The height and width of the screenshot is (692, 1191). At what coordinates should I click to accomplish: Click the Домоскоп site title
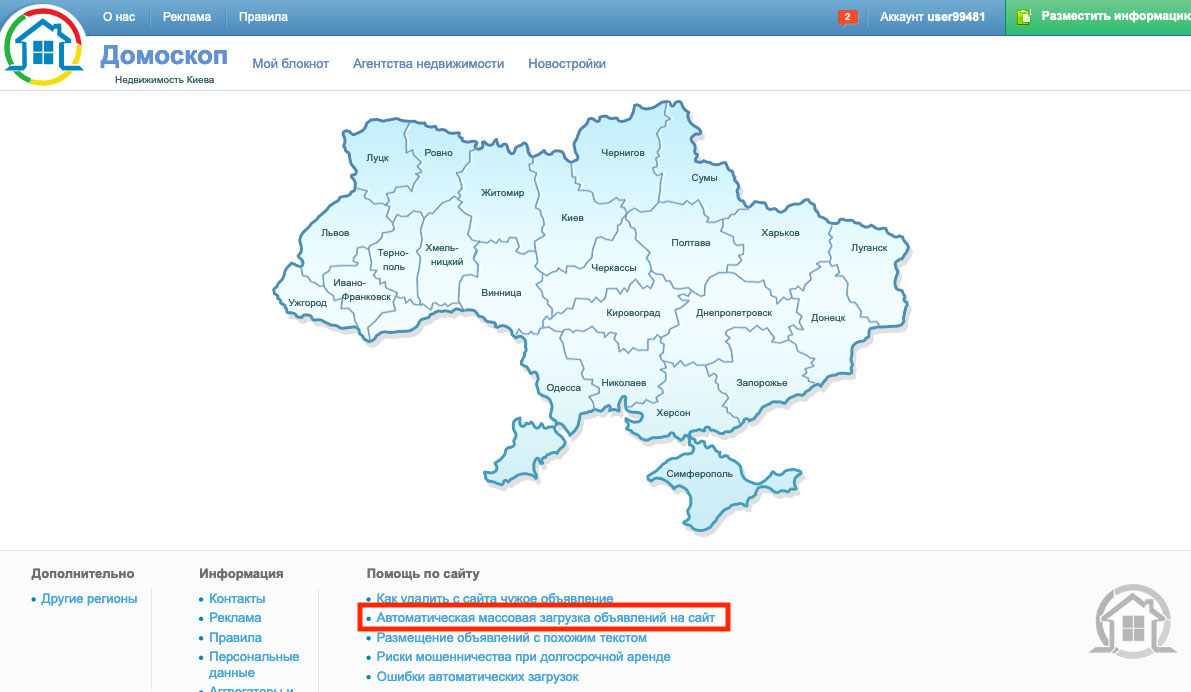(x=164, y=55)
